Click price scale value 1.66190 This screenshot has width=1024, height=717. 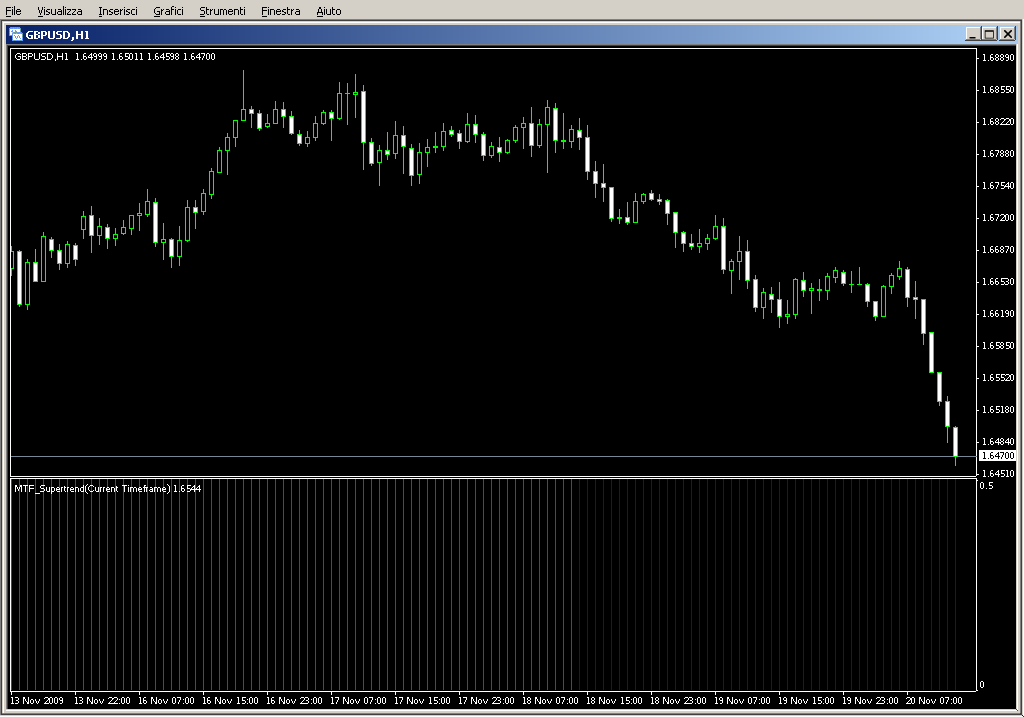[998, 313]
